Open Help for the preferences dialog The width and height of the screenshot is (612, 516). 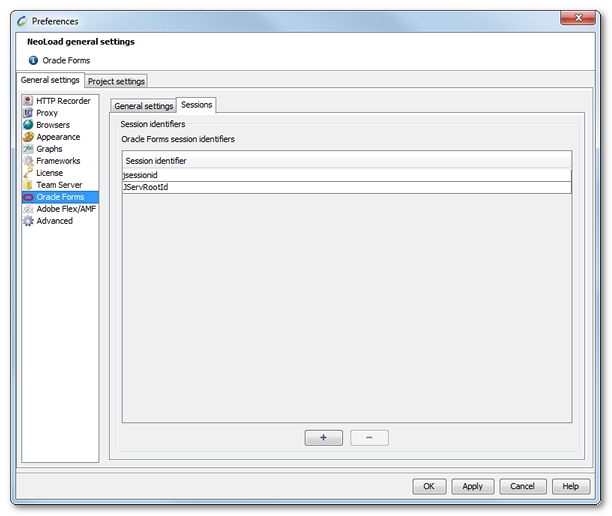(570, 486)
